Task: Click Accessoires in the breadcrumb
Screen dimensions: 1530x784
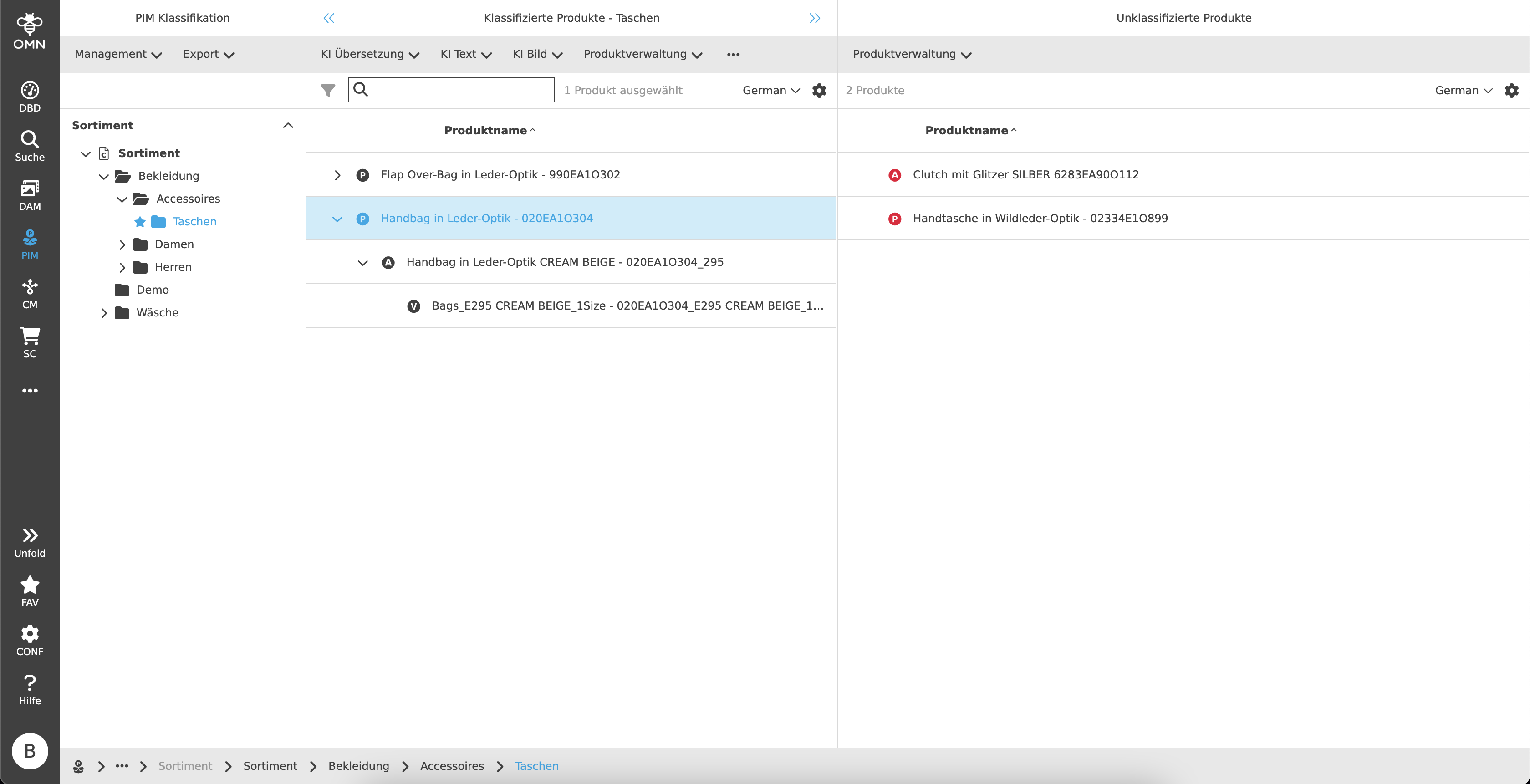Action: [451, 766]
